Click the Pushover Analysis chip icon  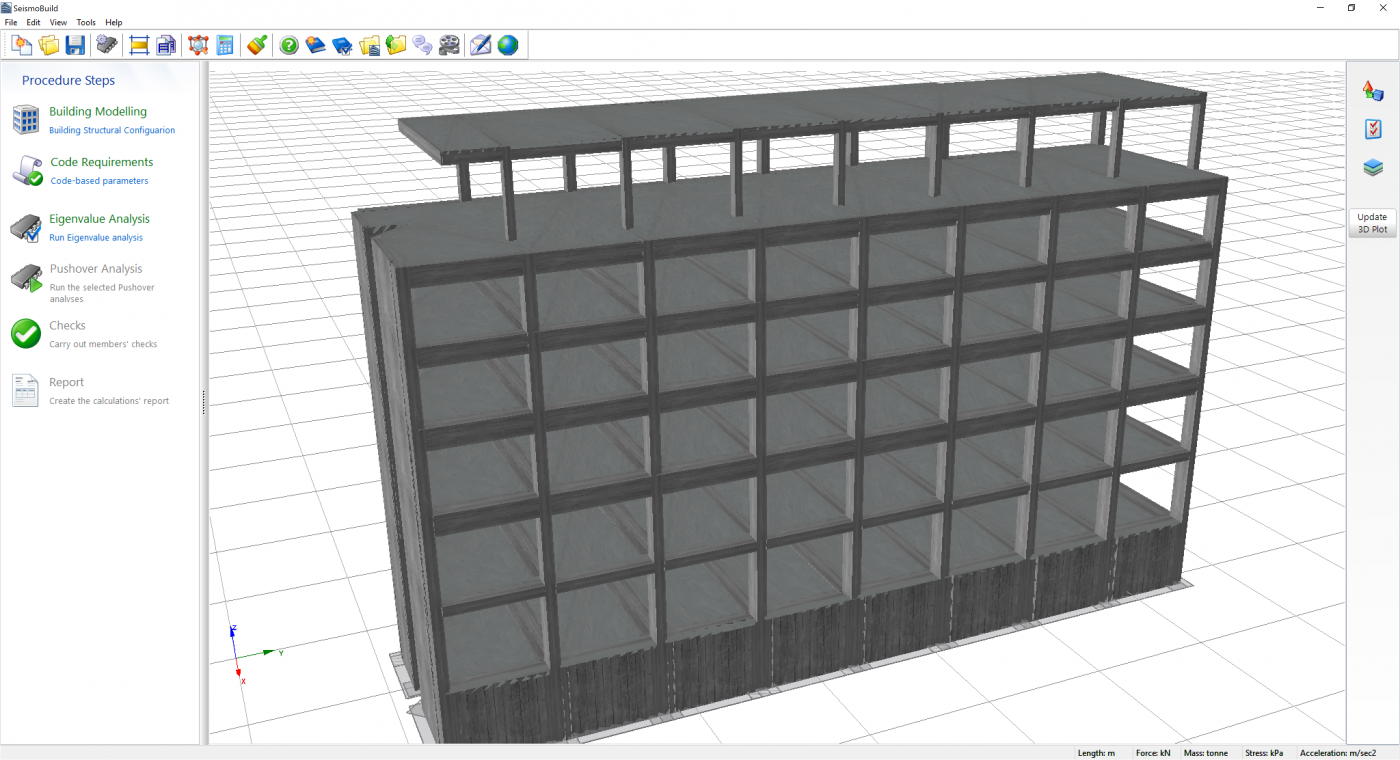pos(25,278)
